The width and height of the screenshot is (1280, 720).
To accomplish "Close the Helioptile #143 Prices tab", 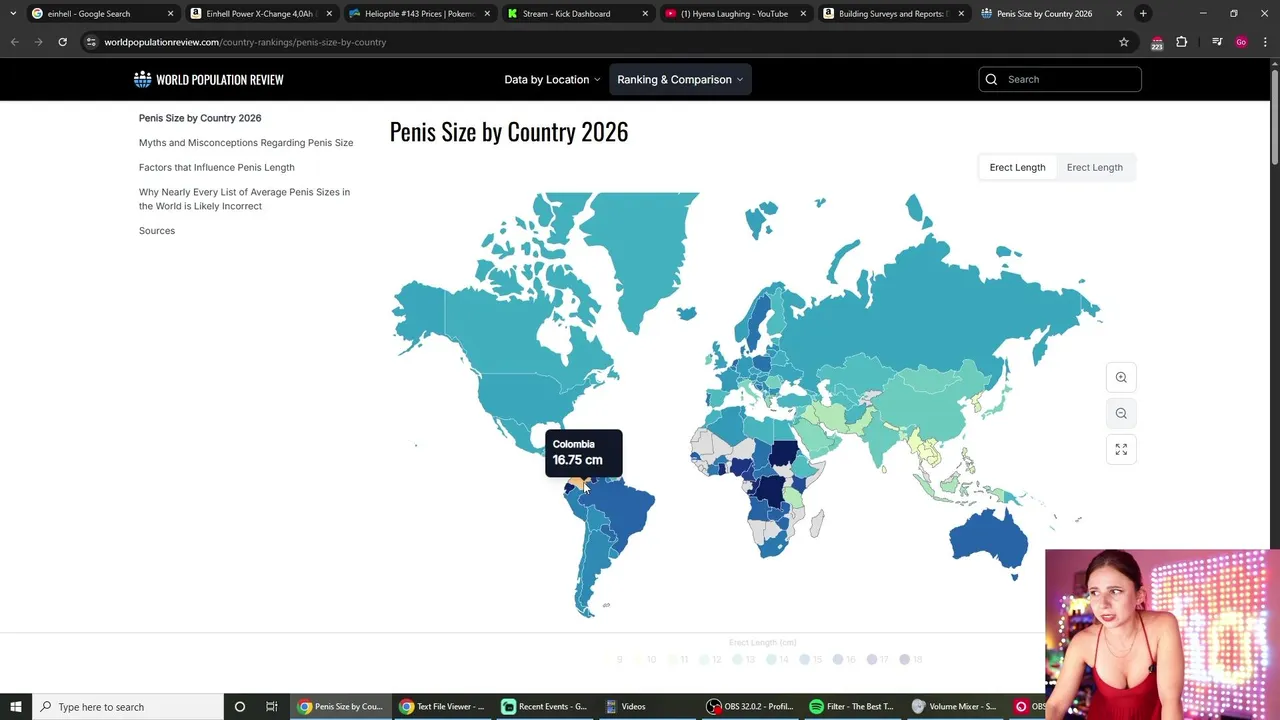I will [486, 14].
